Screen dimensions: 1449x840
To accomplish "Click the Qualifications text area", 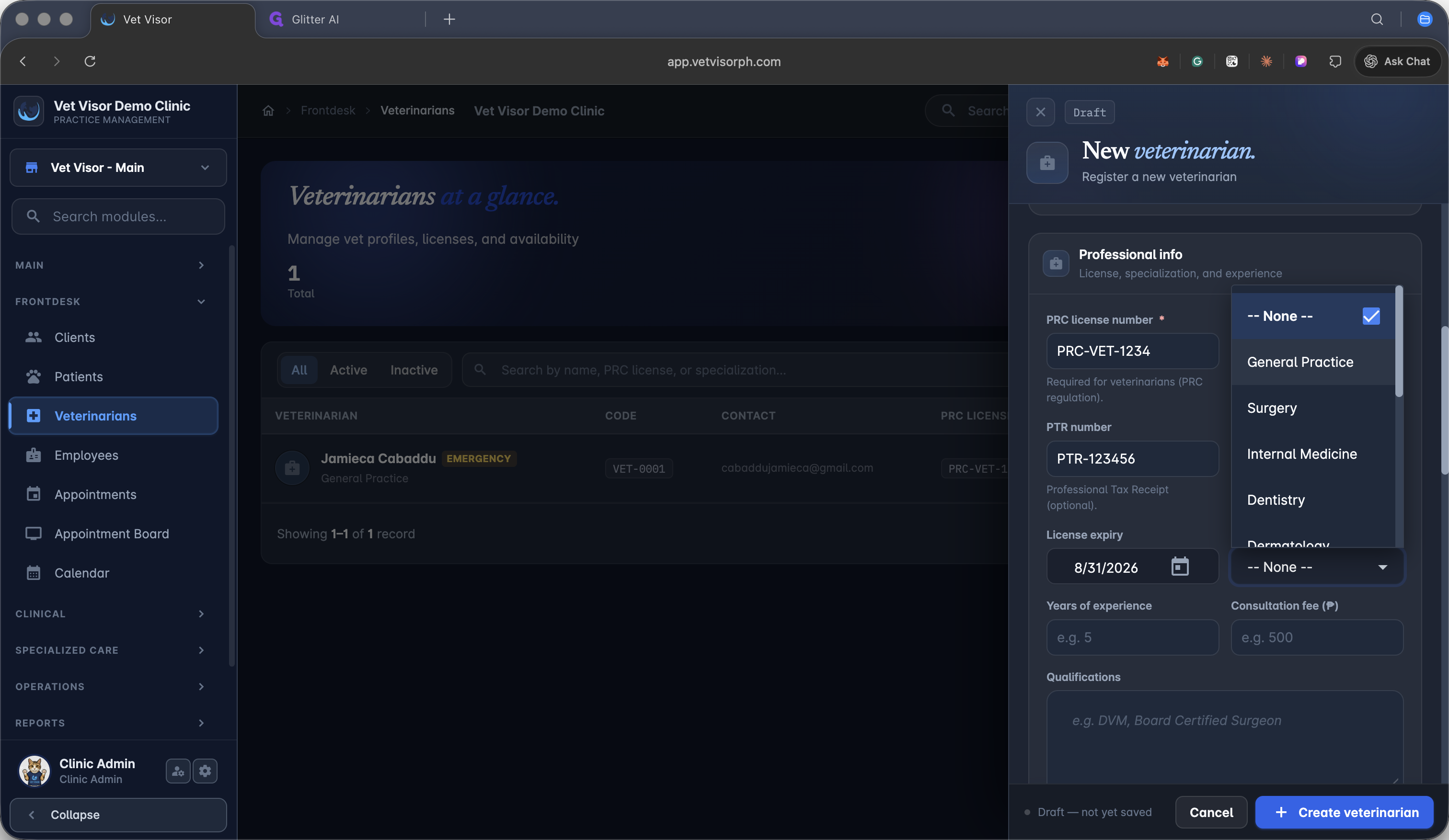I will (1225, 737).
